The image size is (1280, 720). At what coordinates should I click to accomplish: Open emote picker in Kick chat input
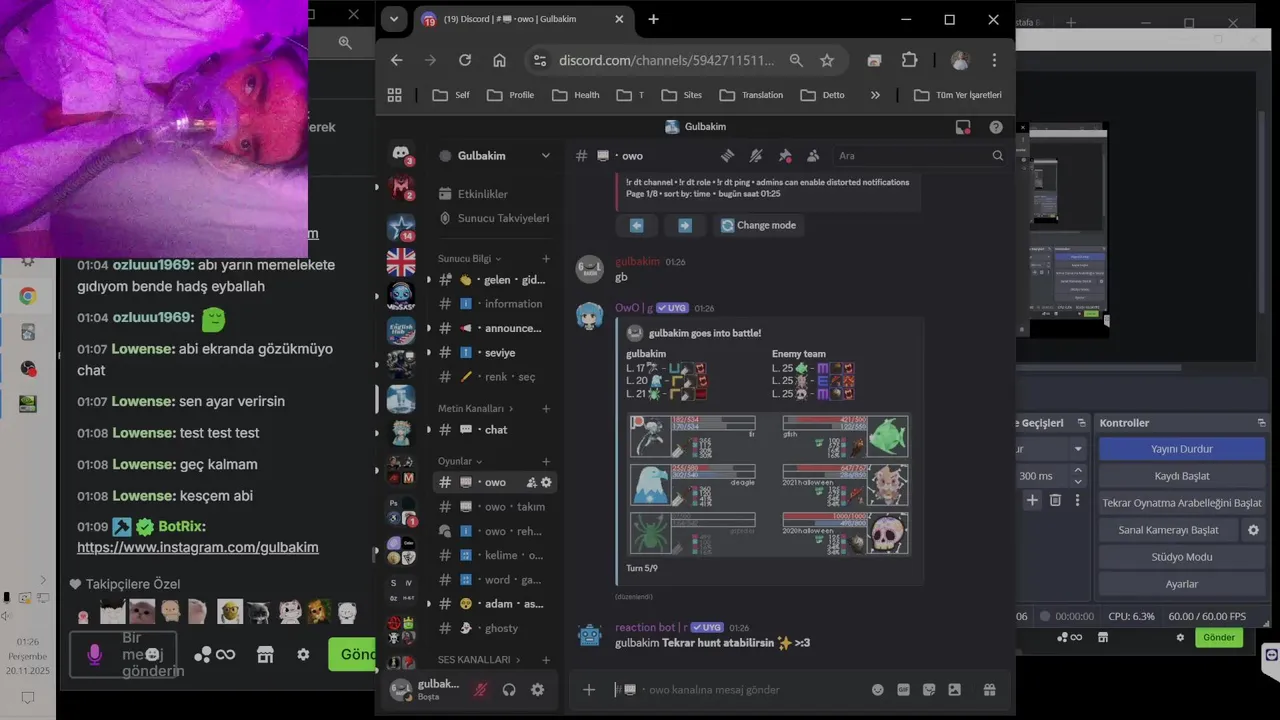click(x=152, y=654)
